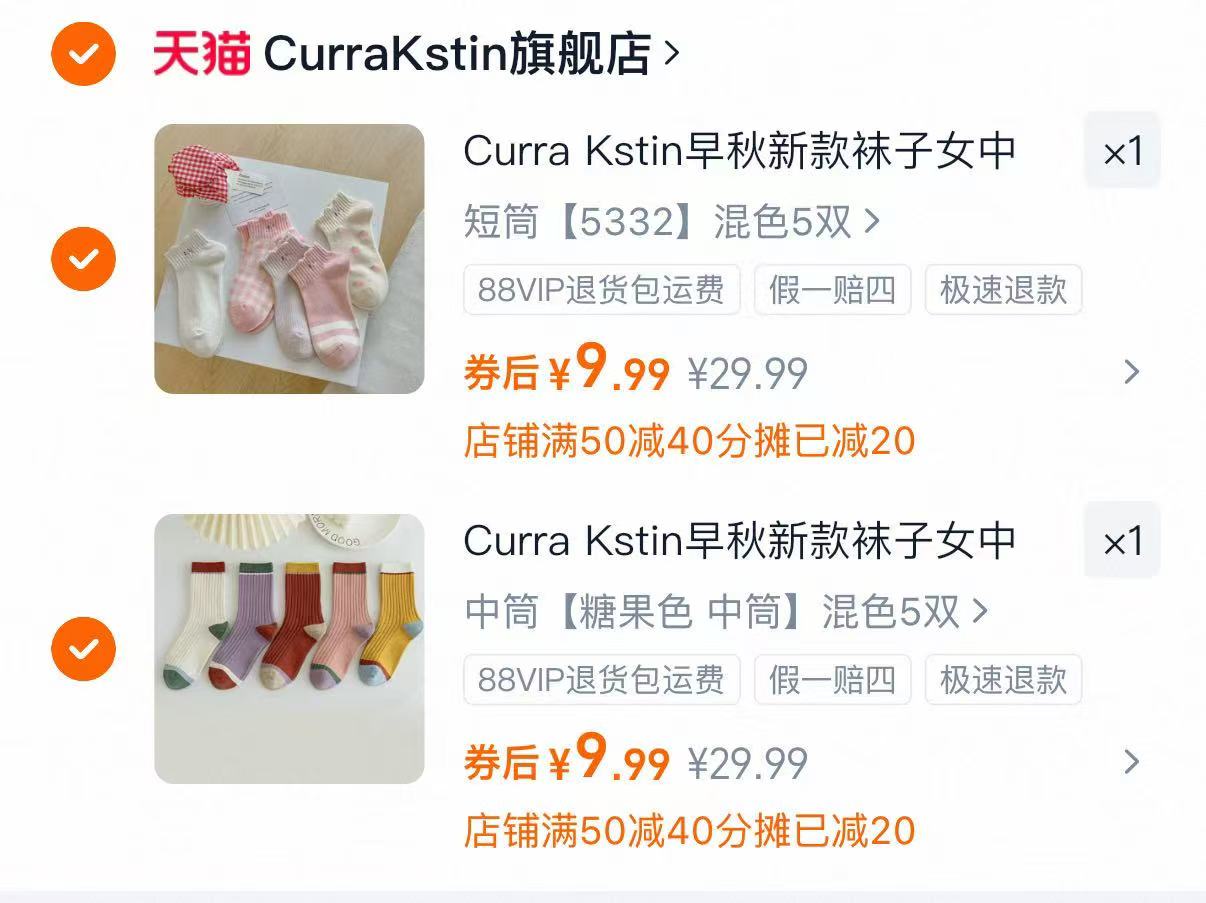This screenshot has height=903, width=1206.
Task: Tap the first 88VIP退货包运费 tag
Action: (602, 290)
